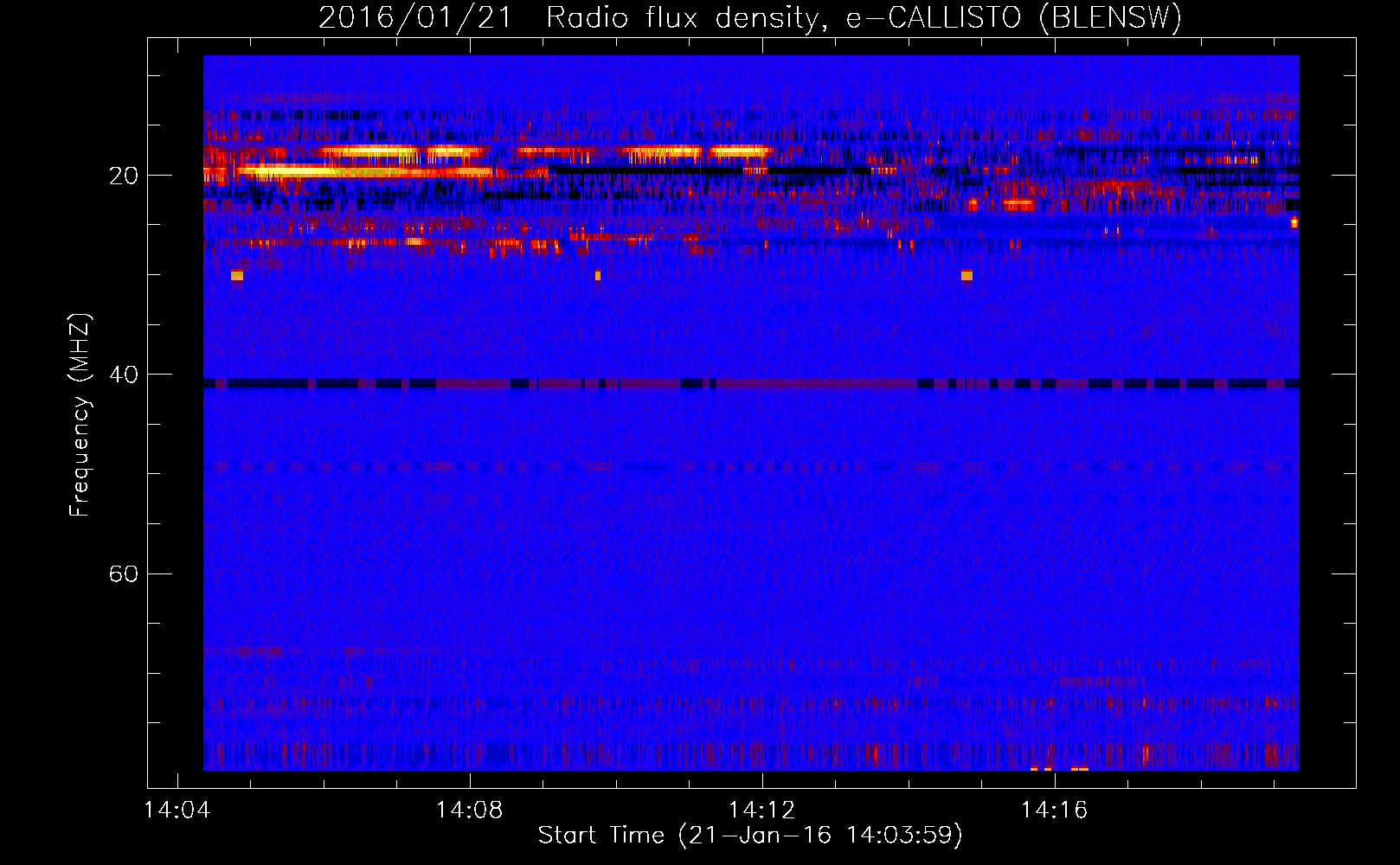Click the 14:04 time tick label
Screen dimensions: 1400x865
click(177, 811)
